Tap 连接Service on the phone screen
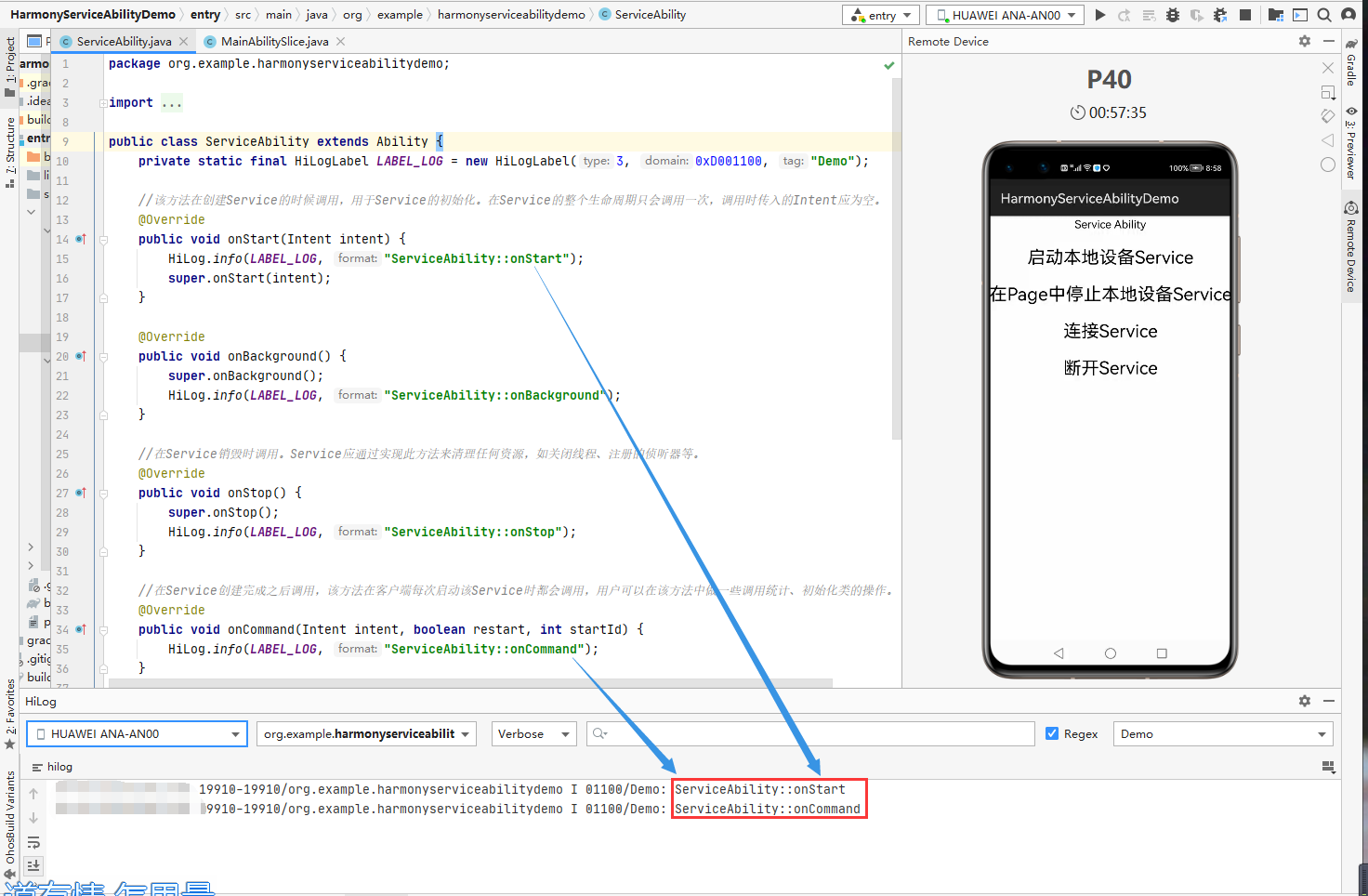The image size is (1368, 896). pos(1110,331)
